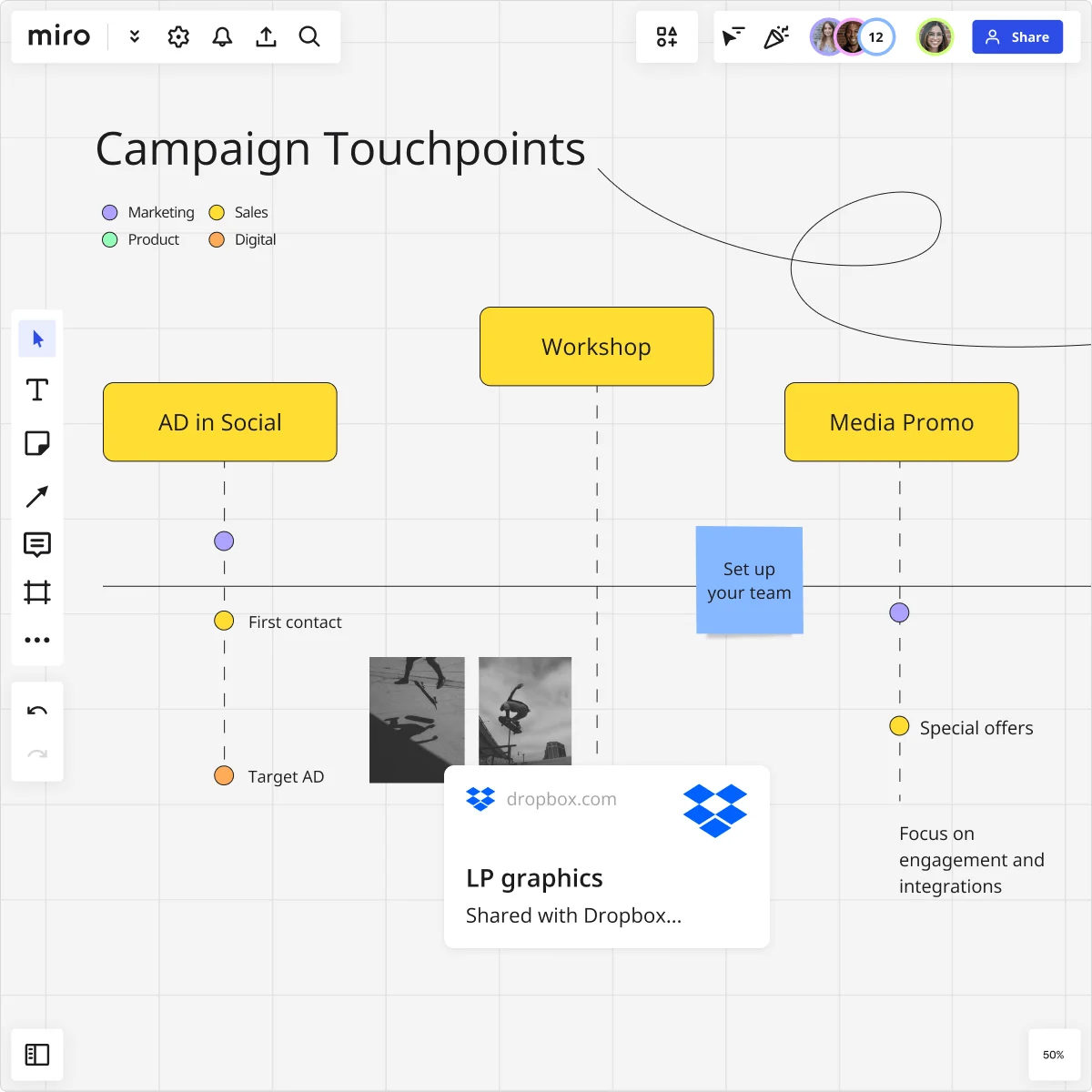Screen dimensions: 1092x1092
Task: Export board using upload icon
Action: (x=266, y=36)
